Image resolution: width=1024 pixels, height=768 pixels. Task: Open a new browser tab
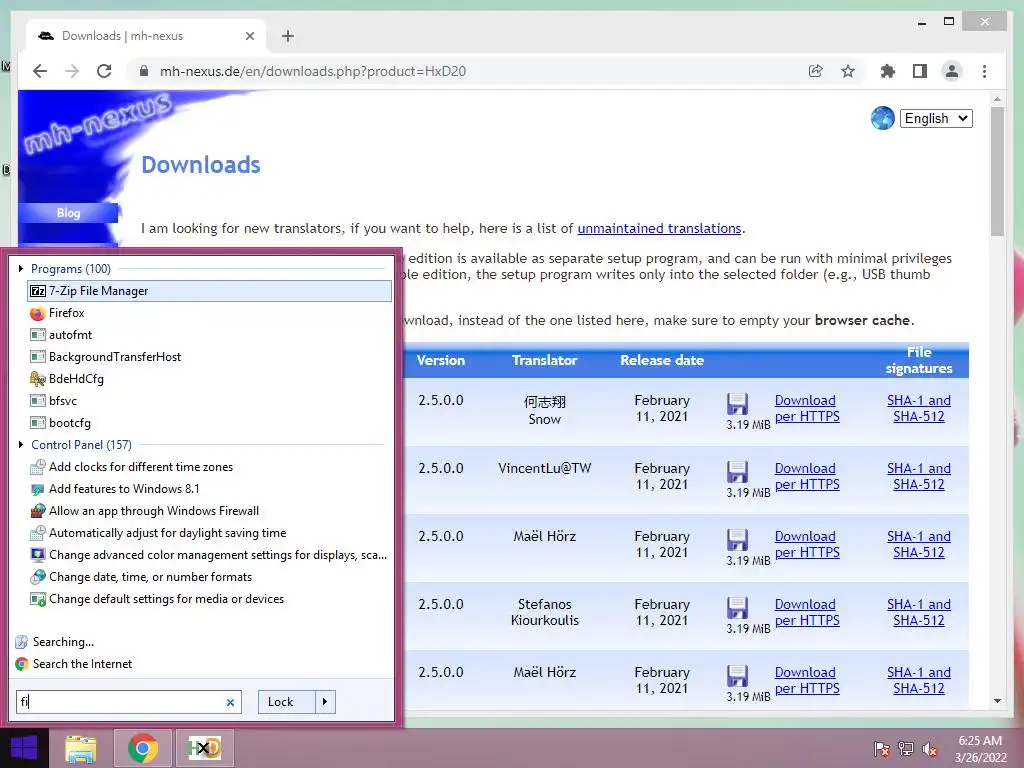(x=288, y=36)
